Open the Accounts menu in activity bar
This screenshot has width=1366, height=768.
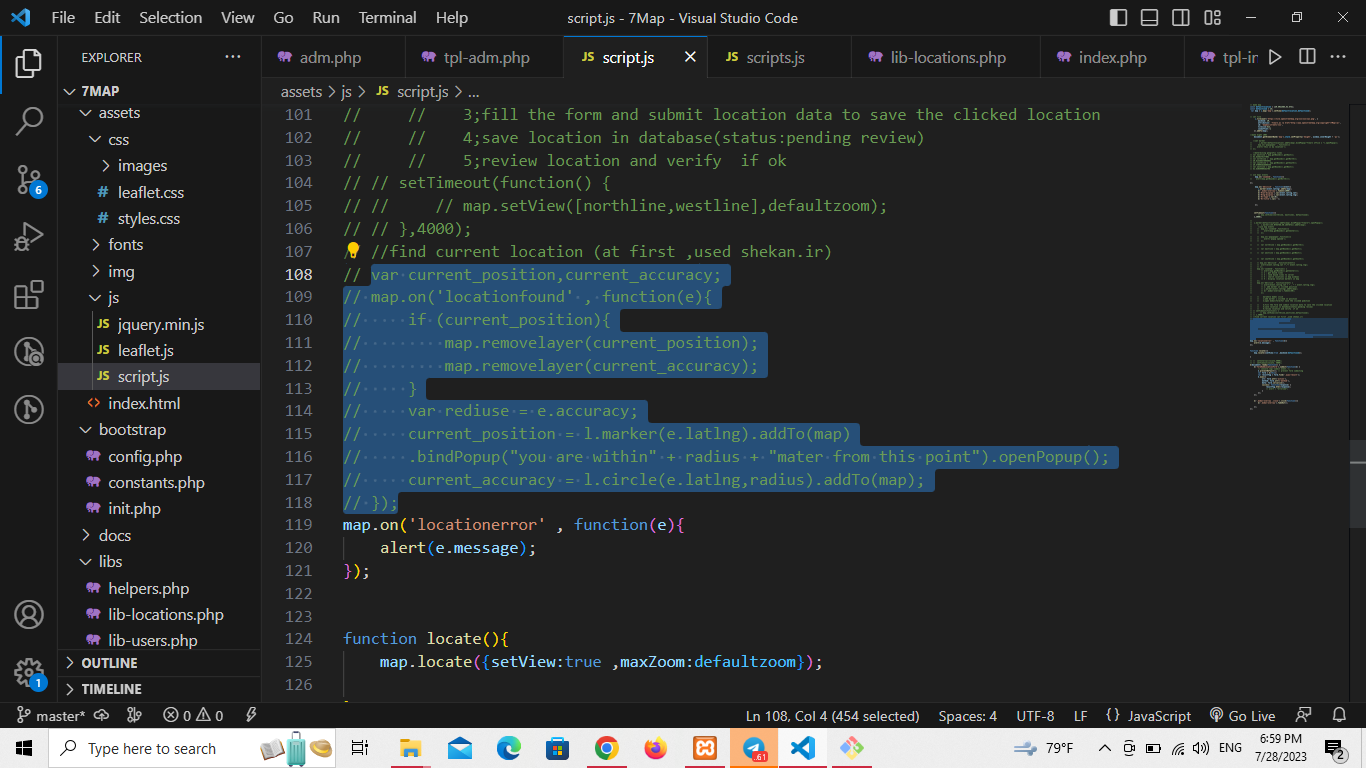click(29, 613)
